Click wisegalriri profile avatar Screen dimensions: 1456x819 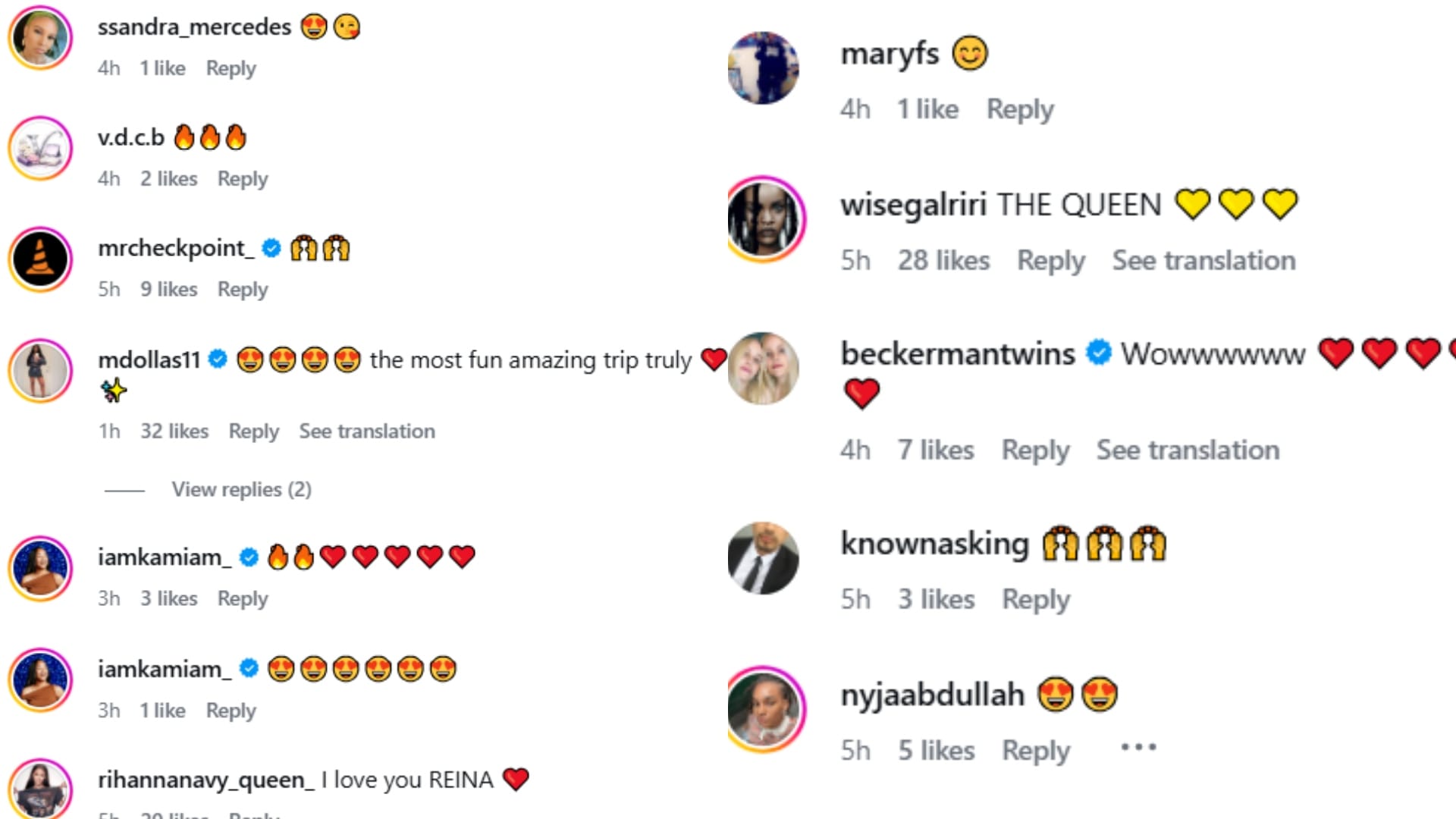point(766,219)
